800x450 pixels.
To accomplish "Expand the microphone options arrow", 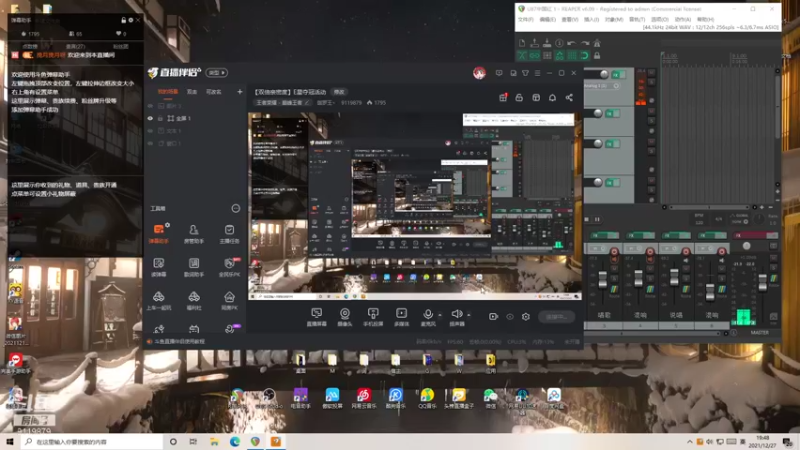I will point(439,315).
